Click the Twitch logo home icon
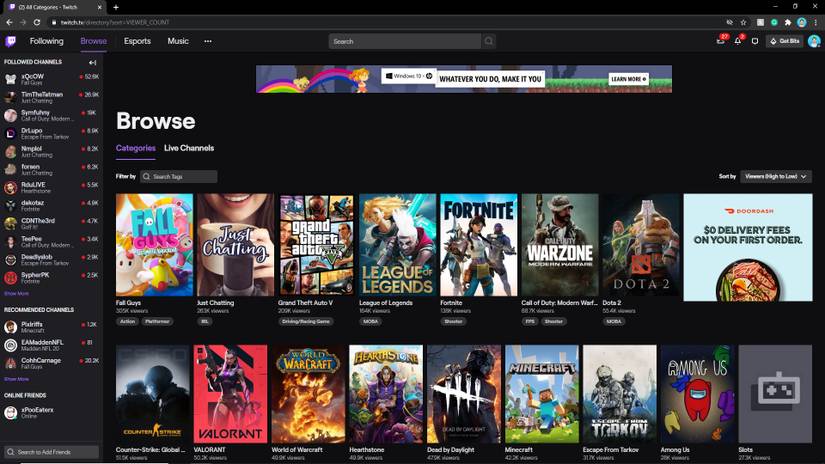 11,41
